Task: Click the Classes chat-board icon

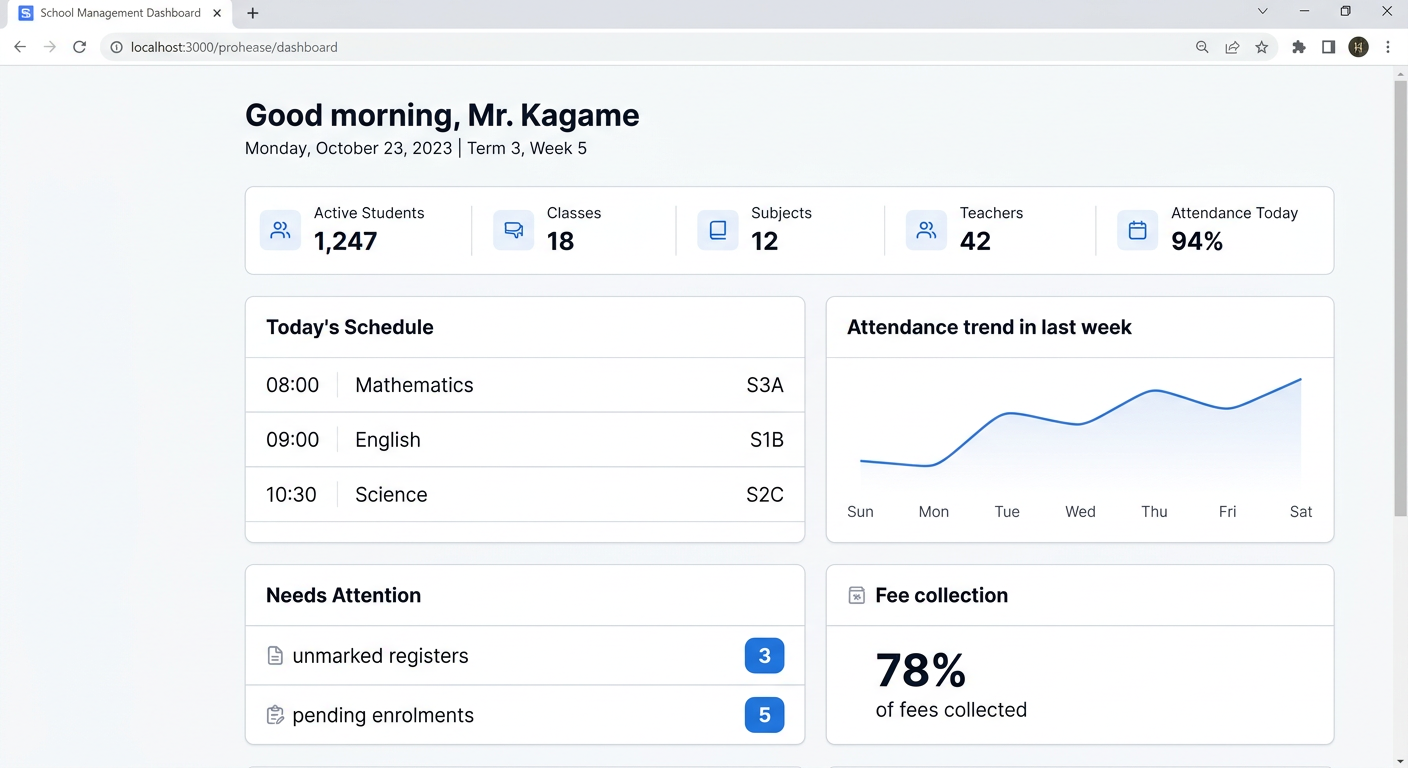Action: coord(514,230)
